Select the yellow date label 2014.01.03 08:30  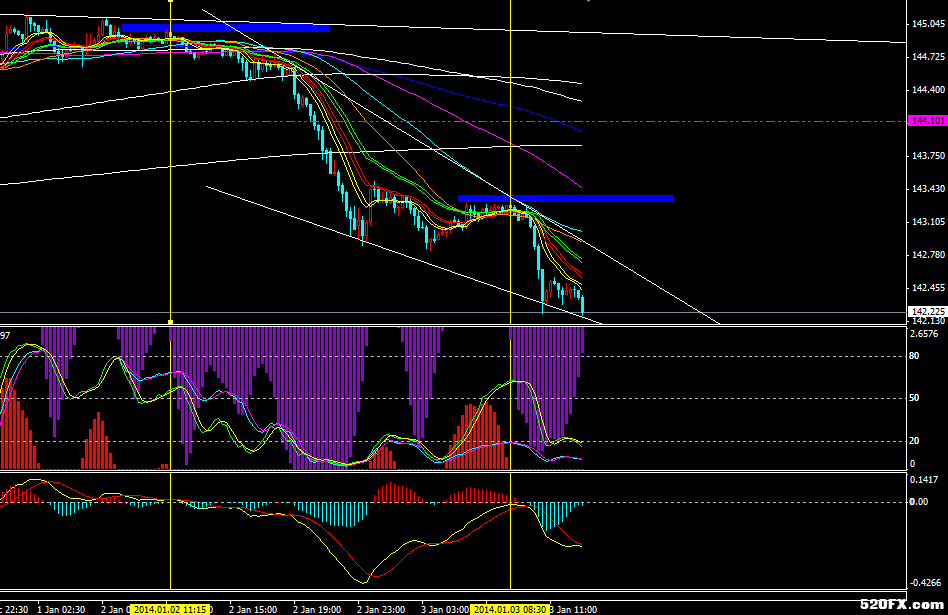pyautogui.click(x=511, y=610)
